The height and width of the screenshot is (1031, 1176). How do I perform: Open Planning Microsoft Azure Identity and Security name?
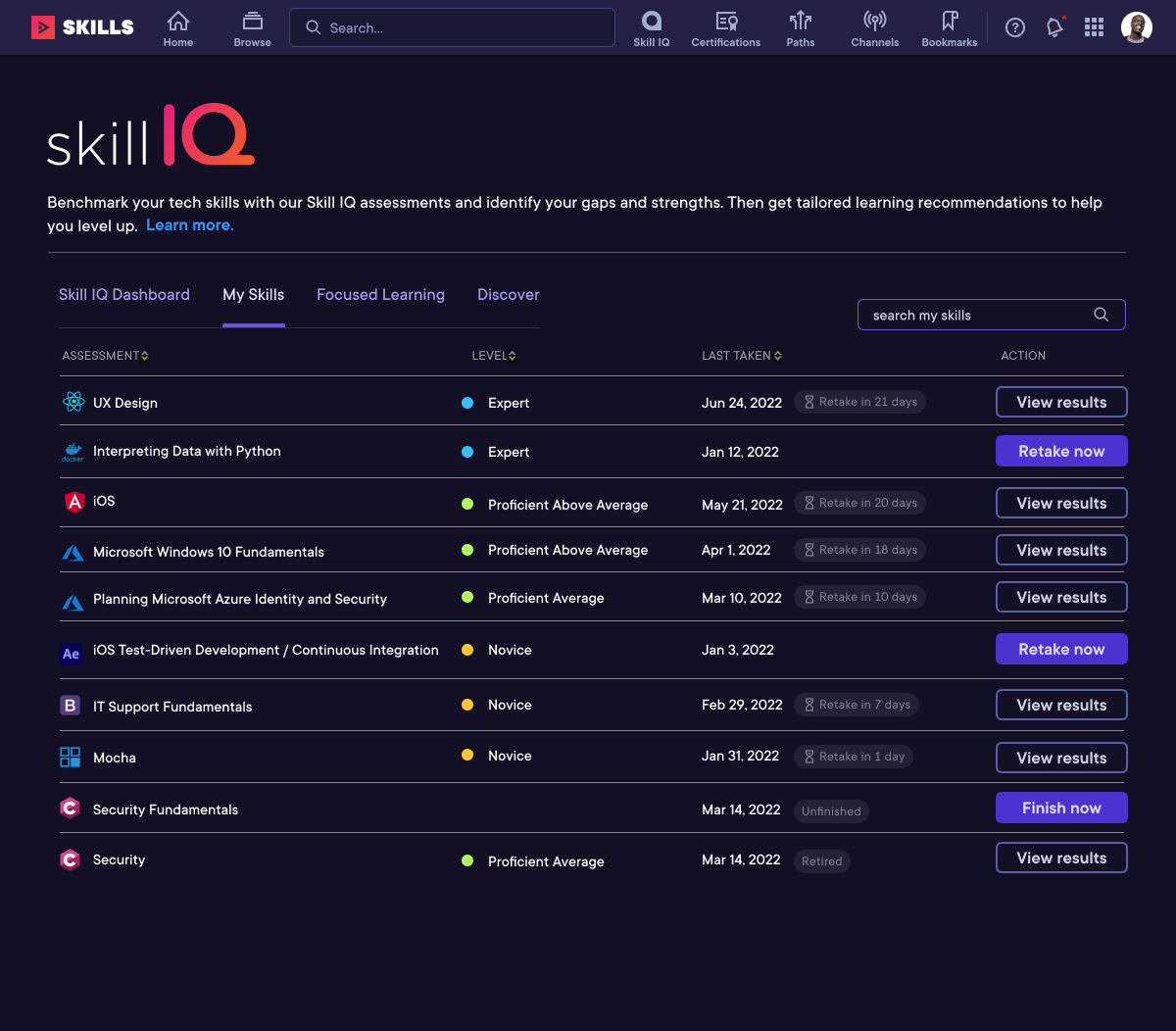tap(240, 599)
